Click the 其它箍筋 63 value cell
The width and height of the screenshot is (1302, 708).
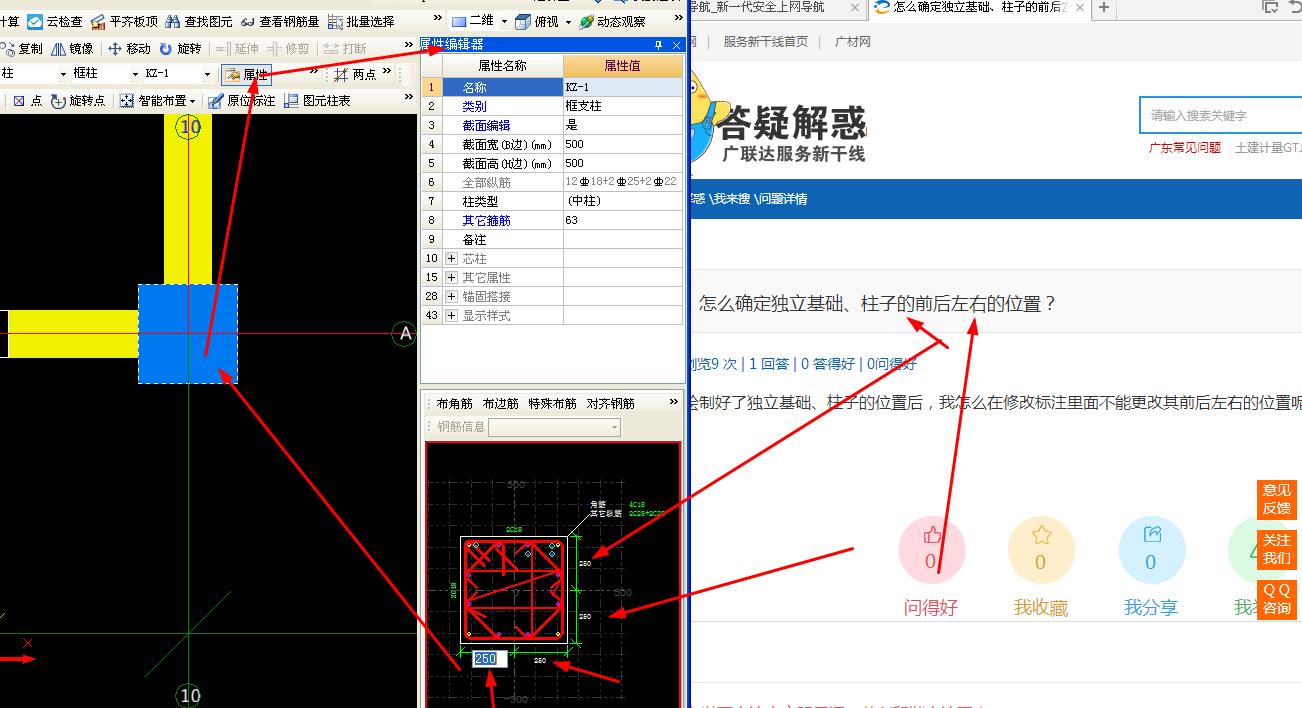pos(623,220)
